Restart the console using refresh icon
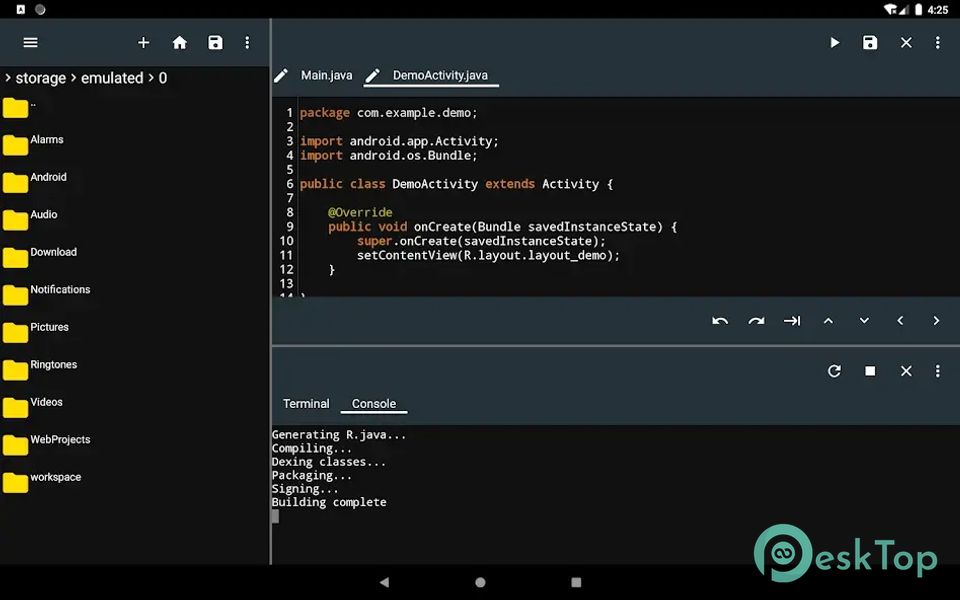Viewport: 960px width, 600px height. click(x=834, y=371)
